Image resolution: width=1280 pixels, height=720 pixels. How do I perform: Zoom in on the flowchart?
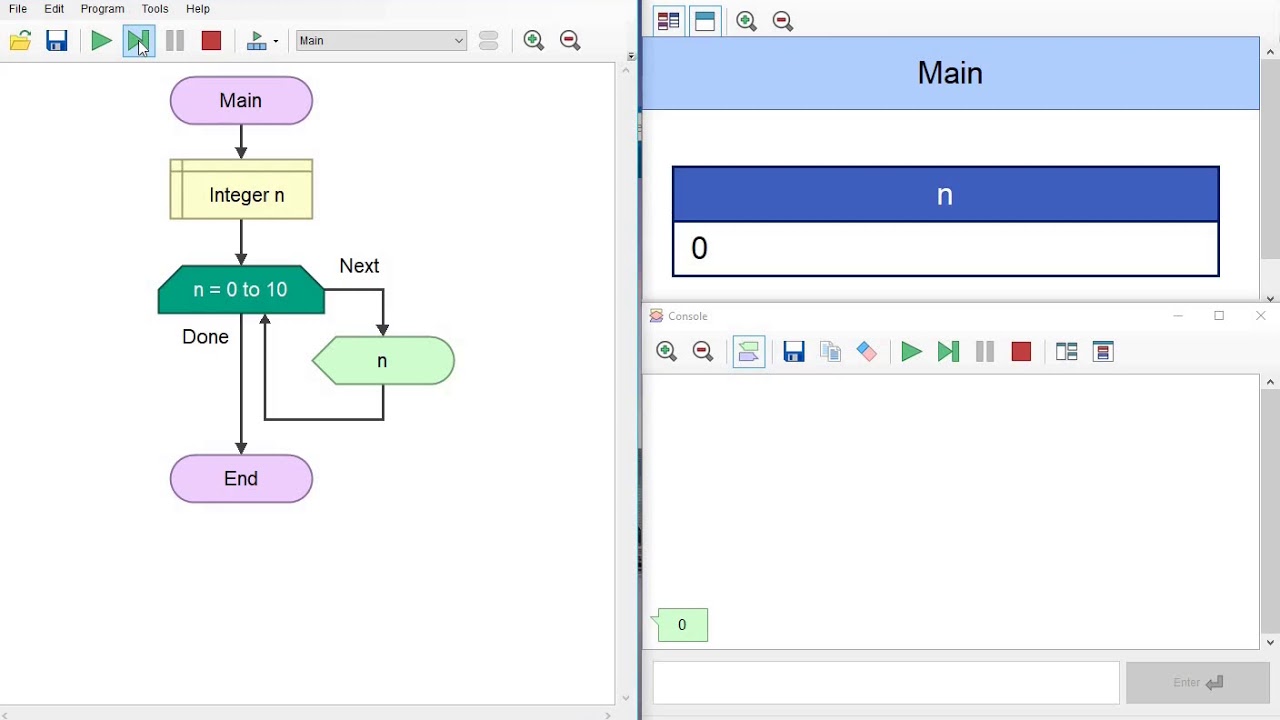[533, 41]
